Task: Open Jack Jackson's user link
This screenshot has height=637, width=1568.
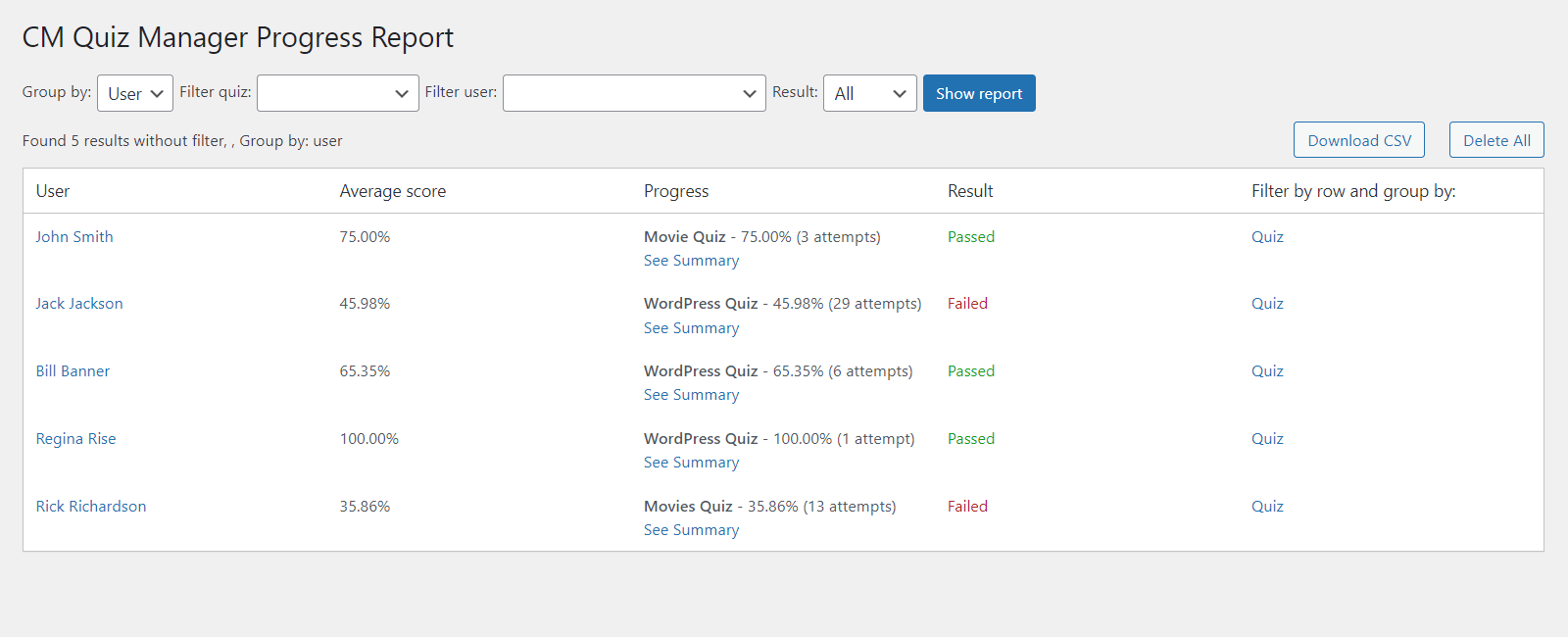Action: pyautogui.click(x=79, y=304)
